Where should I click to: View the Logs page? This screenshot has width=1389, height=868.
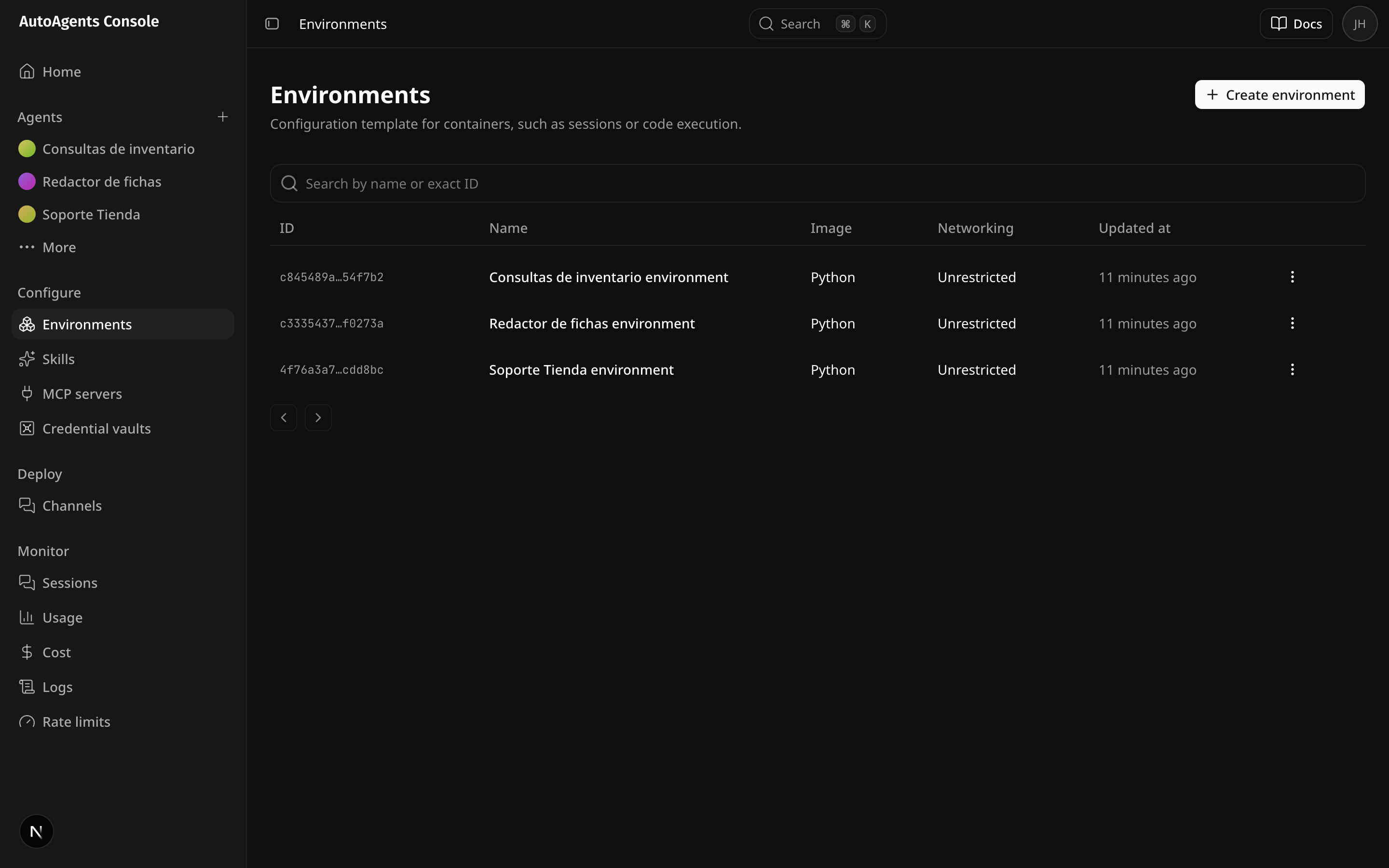tap(122, 687)
